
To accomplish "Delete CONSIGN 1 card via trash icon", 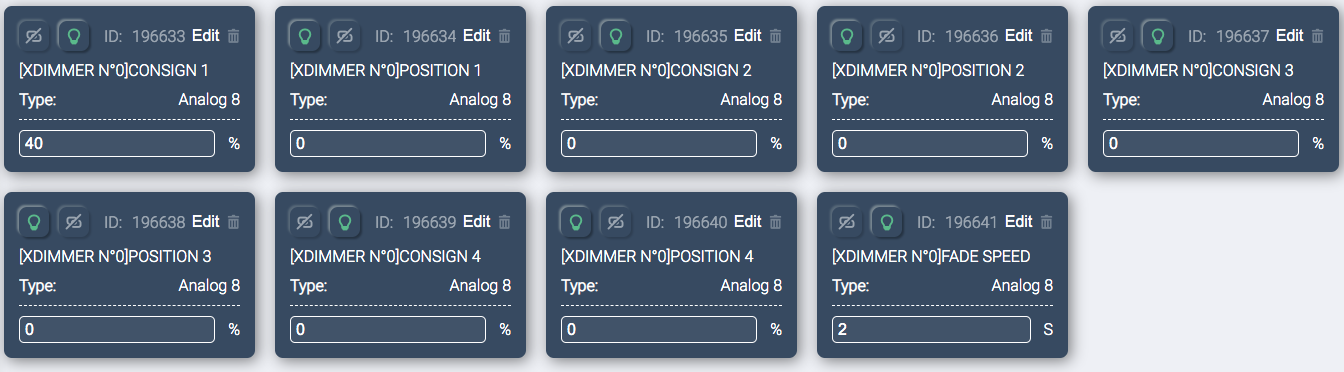I will tap(234, 36).
